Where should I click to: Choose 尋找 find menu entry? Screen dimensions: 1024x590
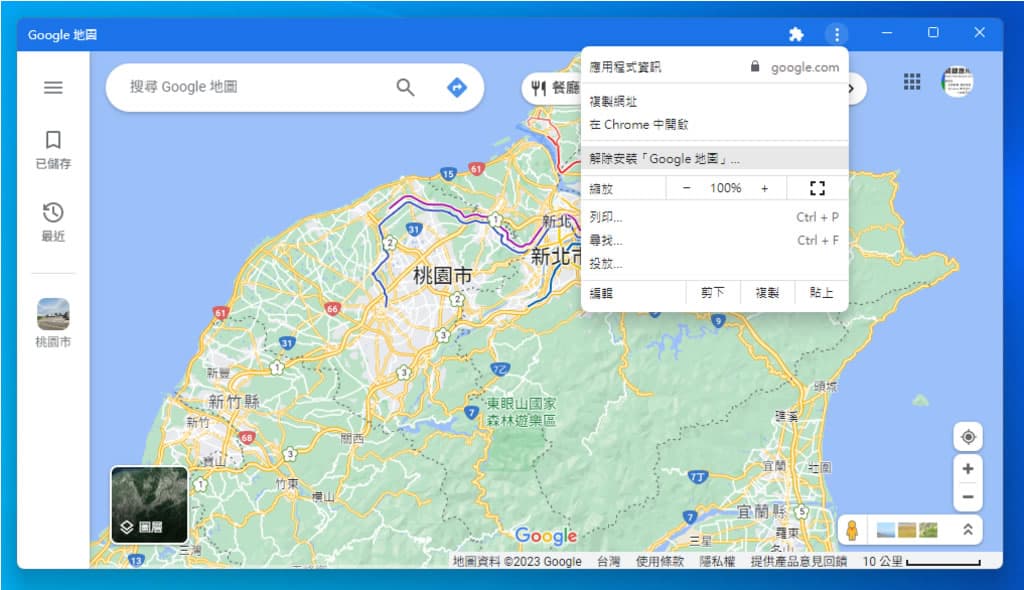[x=714, y=240]
